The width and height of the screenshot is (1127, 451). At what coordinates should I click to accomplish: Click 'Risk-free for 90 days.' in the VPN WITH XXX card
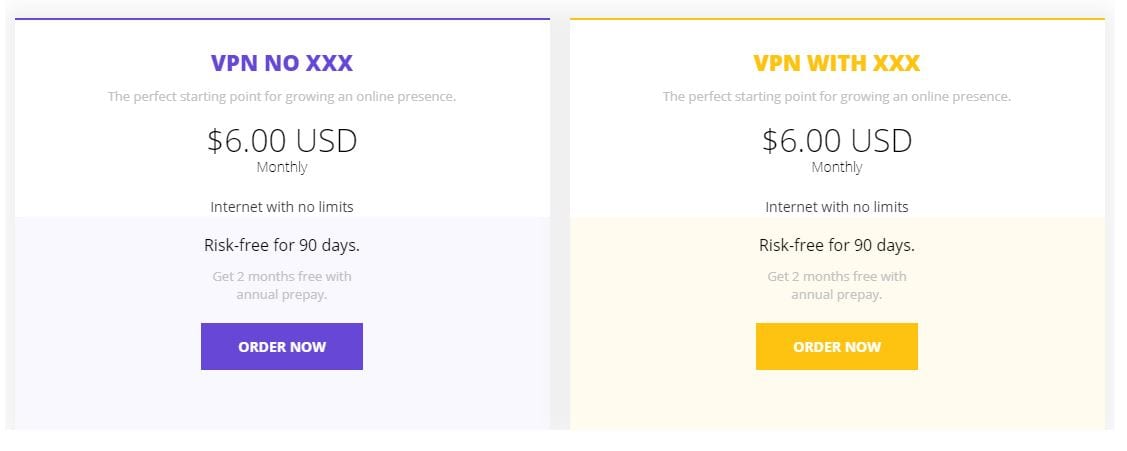tap(837, 245)
